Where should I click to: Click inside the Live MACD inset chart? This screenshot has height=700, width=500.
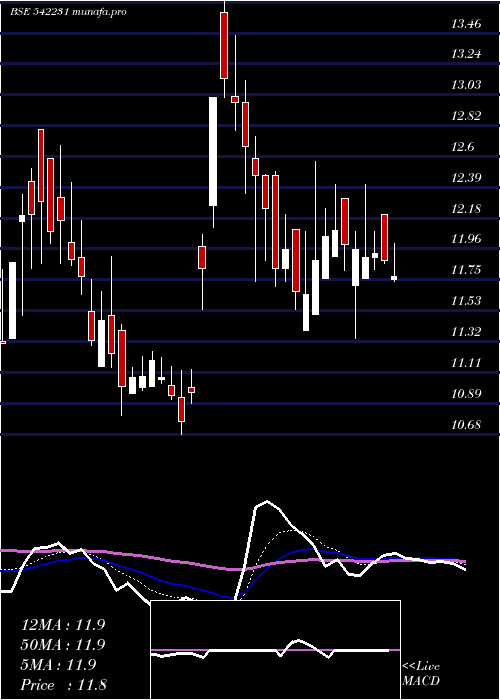click(275, 650)
